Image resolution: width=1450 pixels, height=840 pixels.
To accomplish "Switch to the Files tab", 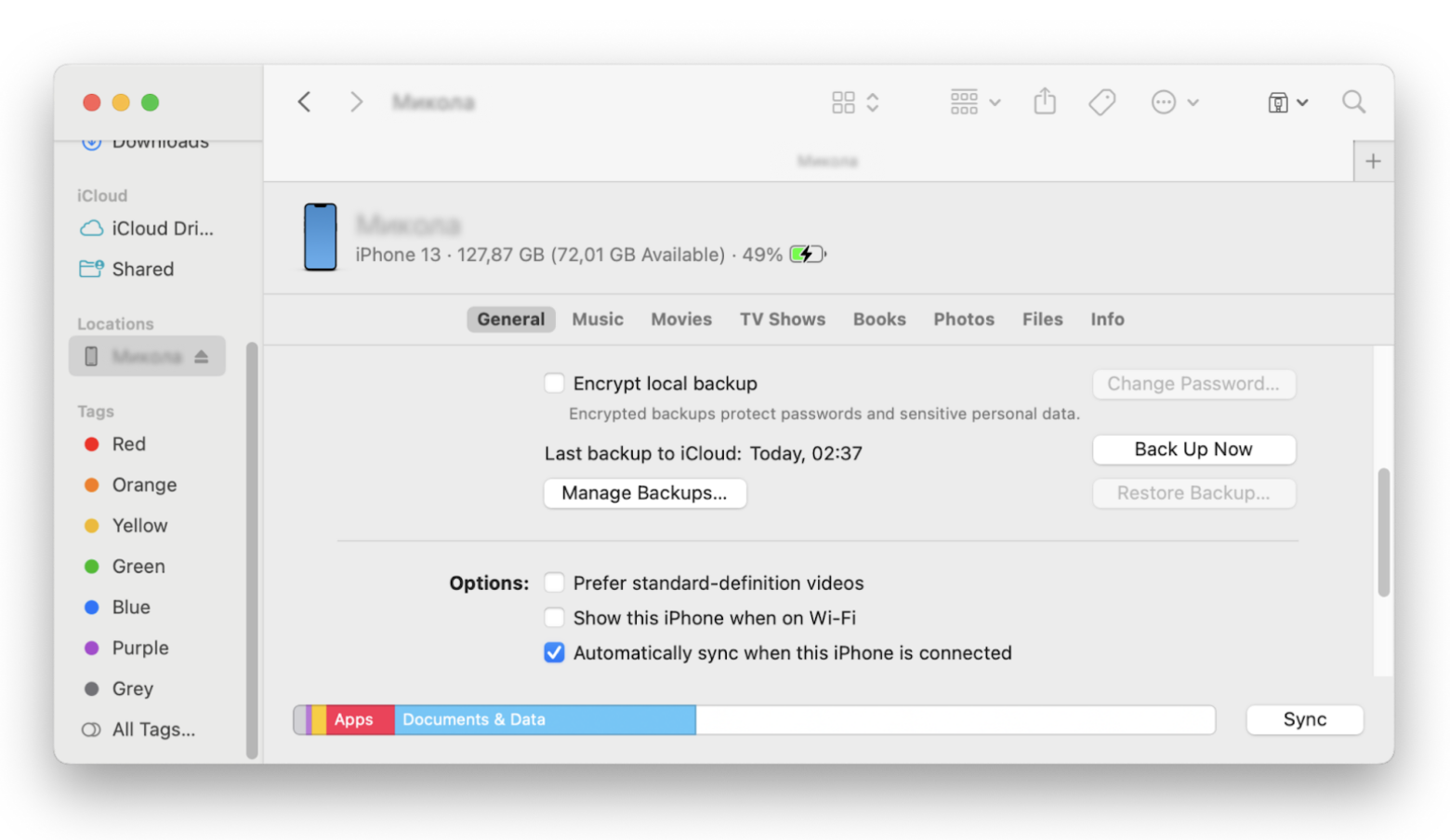I will pyautogui.click(x=1042, y=320).
